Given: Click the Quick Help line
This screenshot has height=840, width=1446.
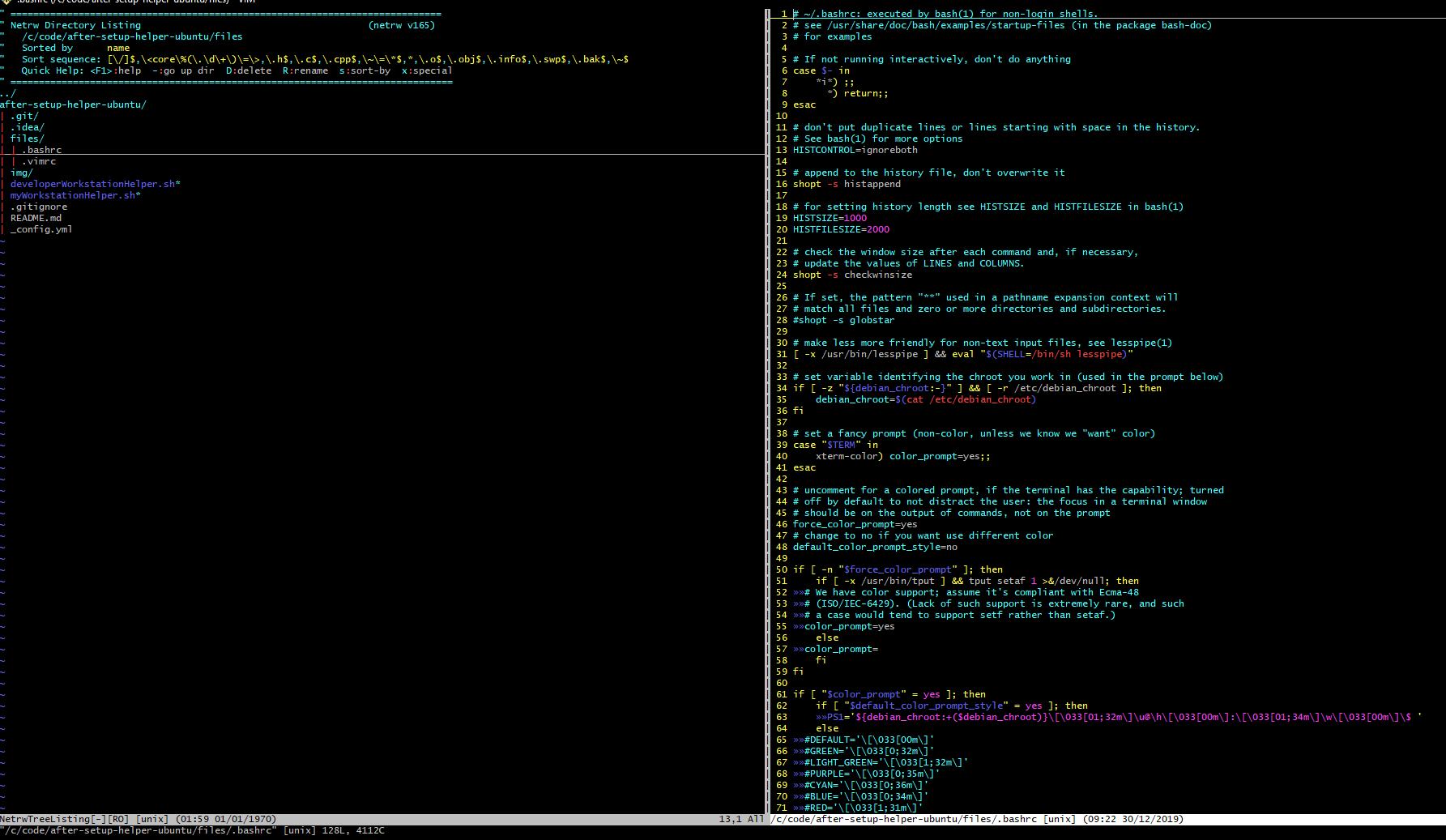Looking at the screenshot, I should 237,70.
